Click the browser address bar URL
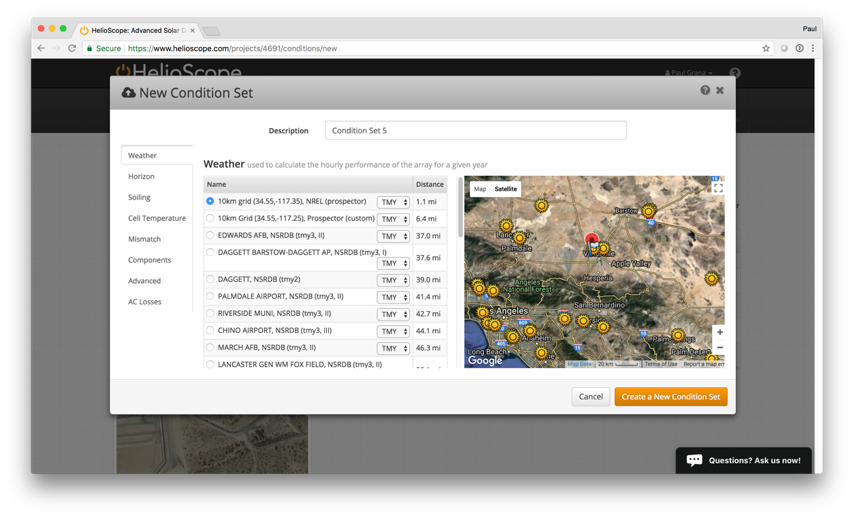Image resolution: width=854 pixels, height=518 pixels. [233, 48]
